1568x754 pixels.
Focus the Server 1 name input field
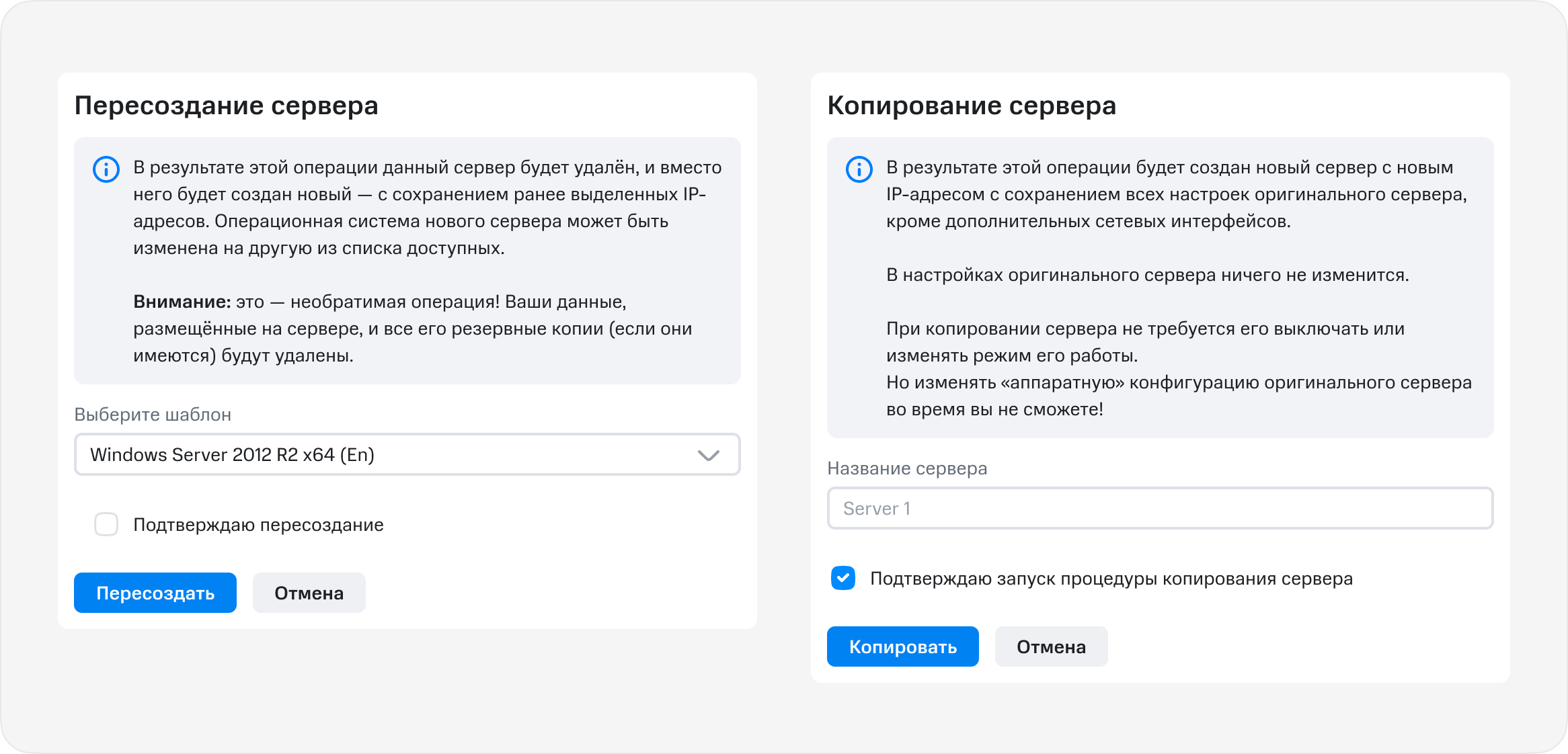coord(1159,508)
